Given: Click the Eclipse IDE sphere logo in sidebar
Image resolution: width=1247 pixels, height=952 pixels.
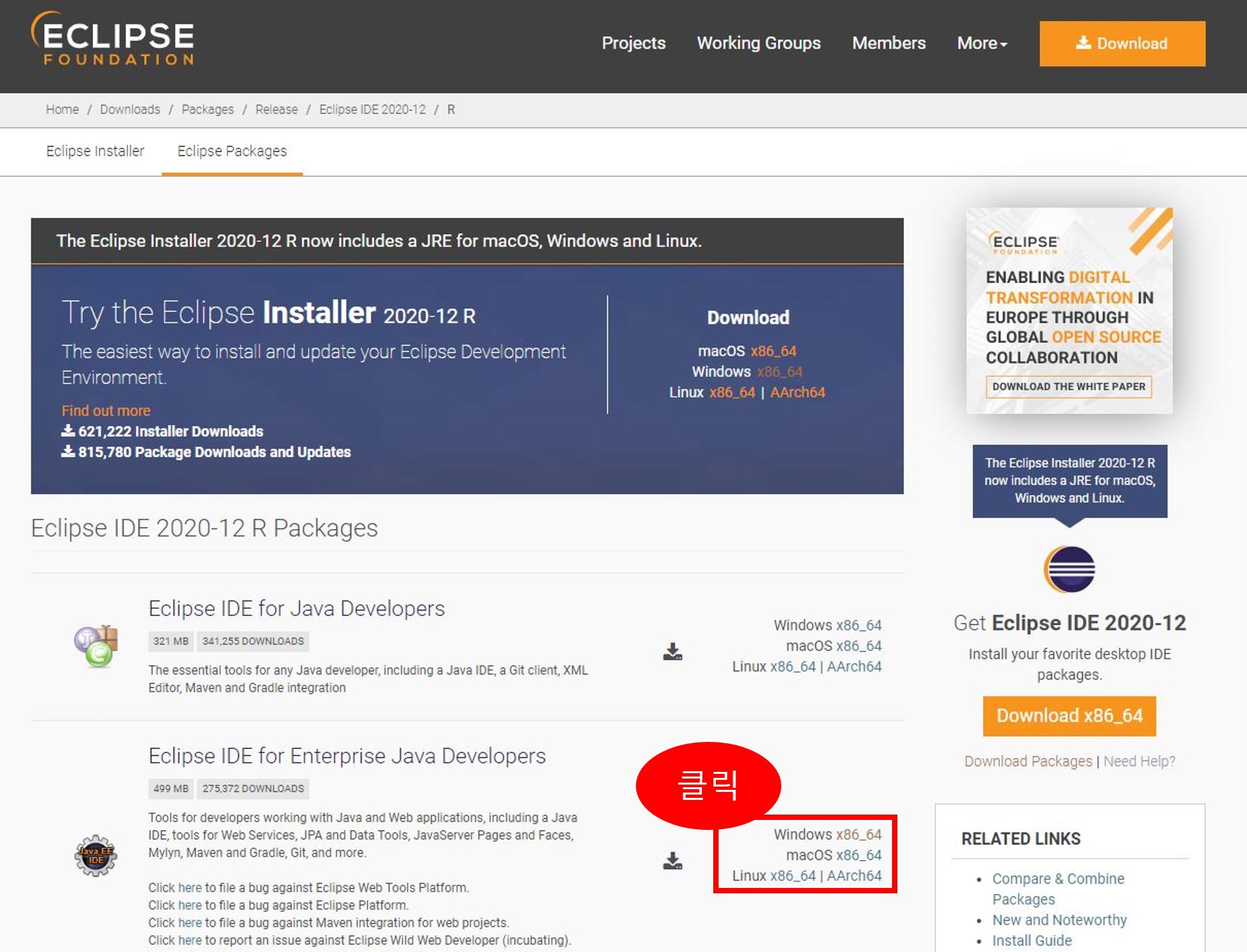Looking at the screenshot, I should point(1070,569).
